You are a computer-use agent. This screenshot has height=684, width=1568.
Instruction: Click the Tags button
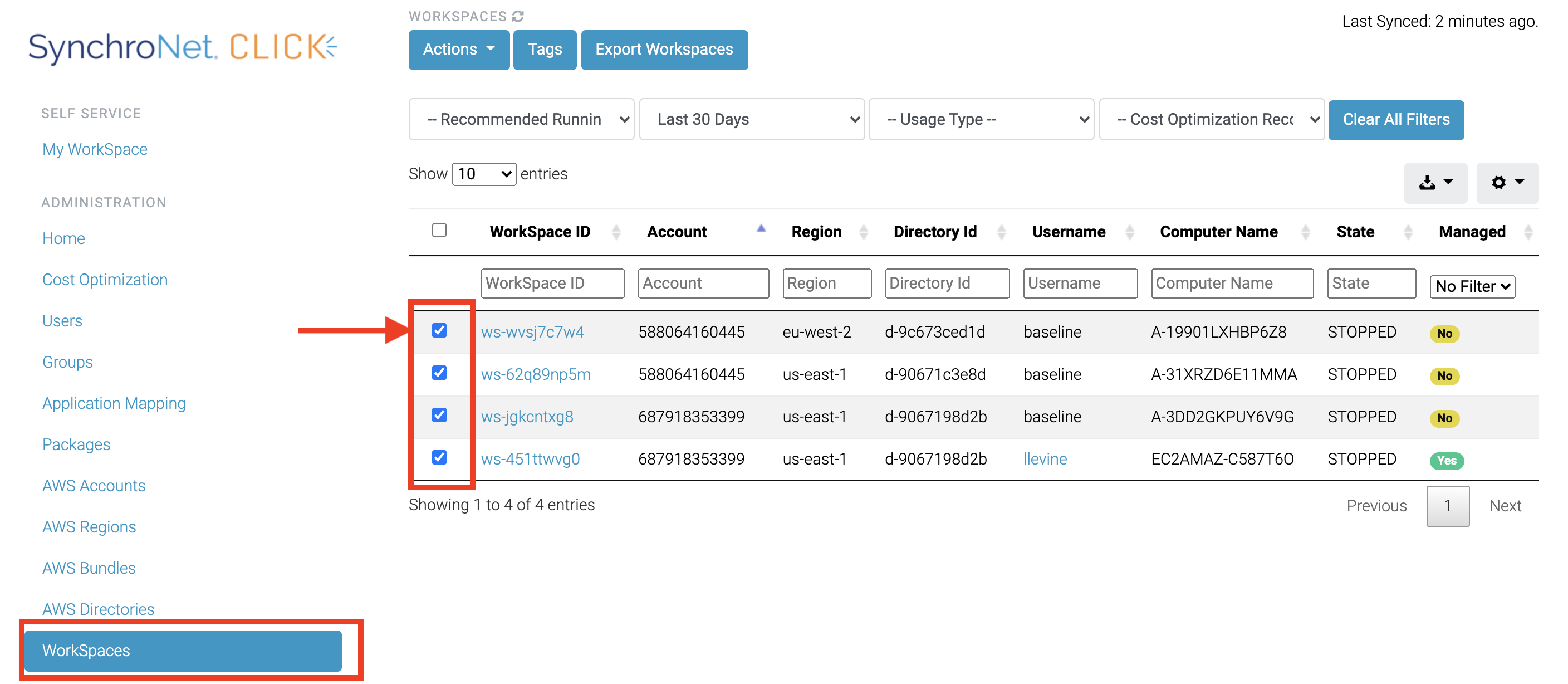click(x=545, y=50)
